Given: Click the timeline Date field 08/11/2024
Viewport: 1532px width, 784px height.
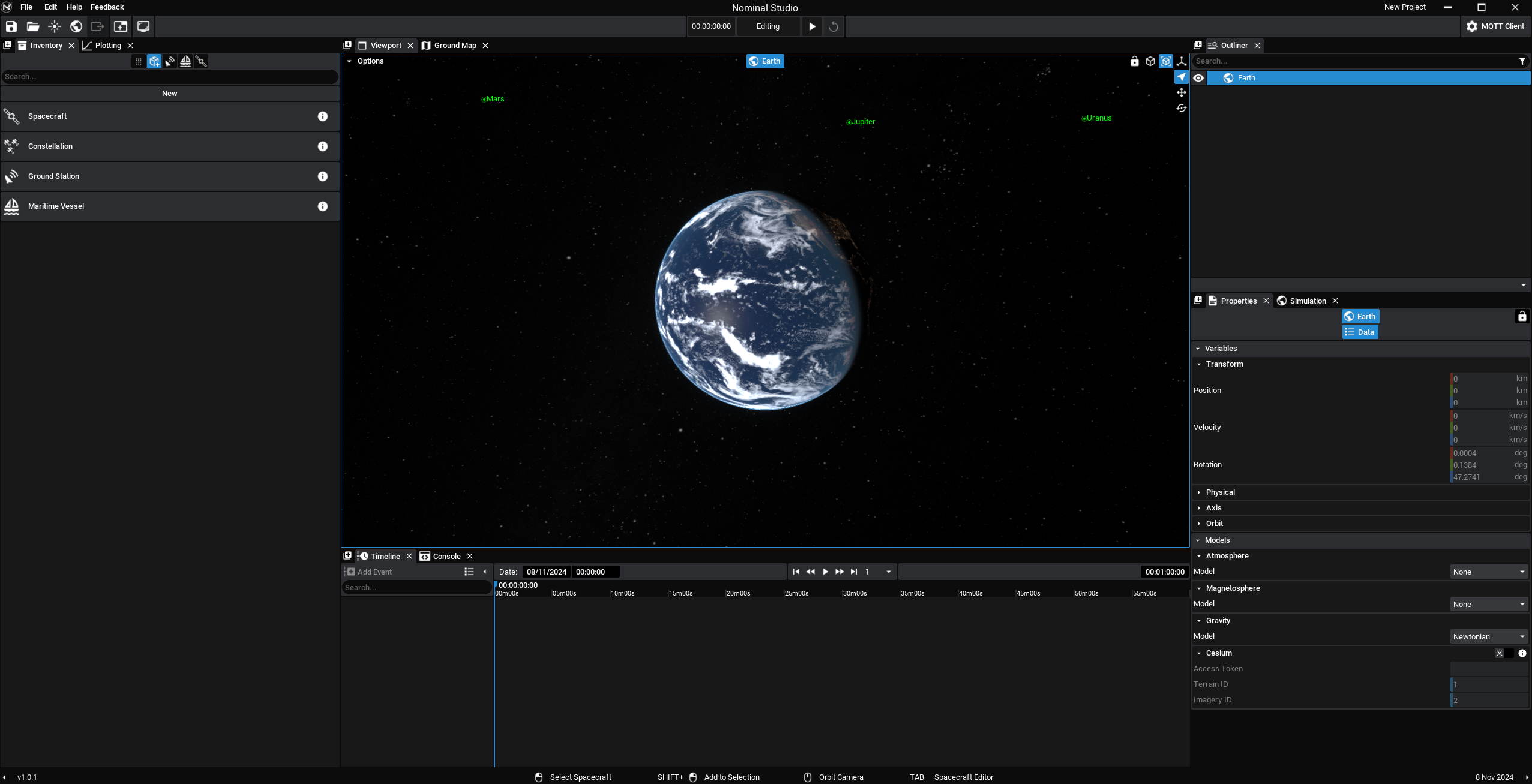Looking at the screenshot, I should 546,572.
